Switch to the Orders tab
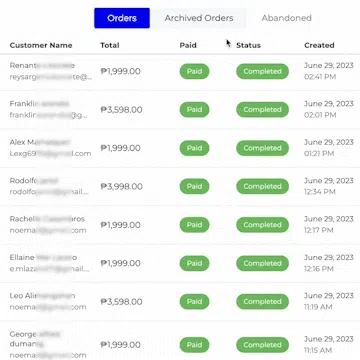 pos(122,18)
